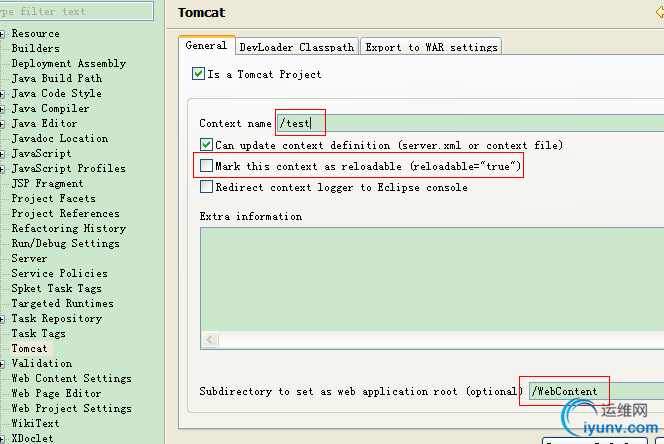
Task: Select WikiText entry
Action: tap(36, 423)
